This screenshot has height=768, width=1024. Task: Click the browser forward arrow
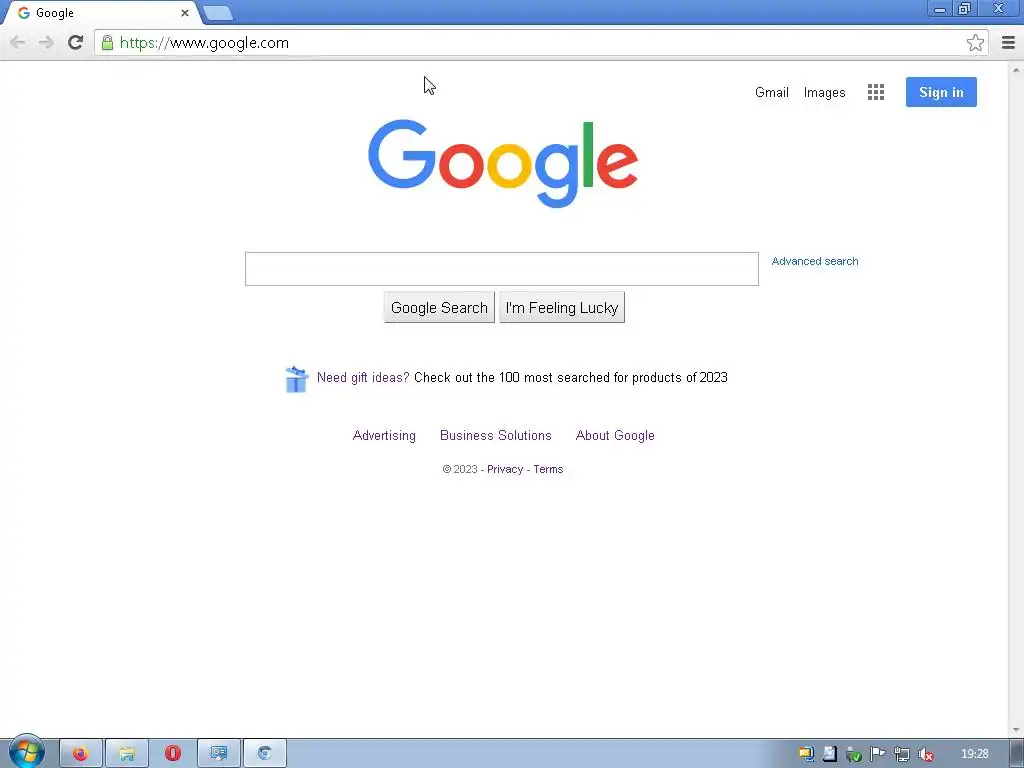point(46,42)
